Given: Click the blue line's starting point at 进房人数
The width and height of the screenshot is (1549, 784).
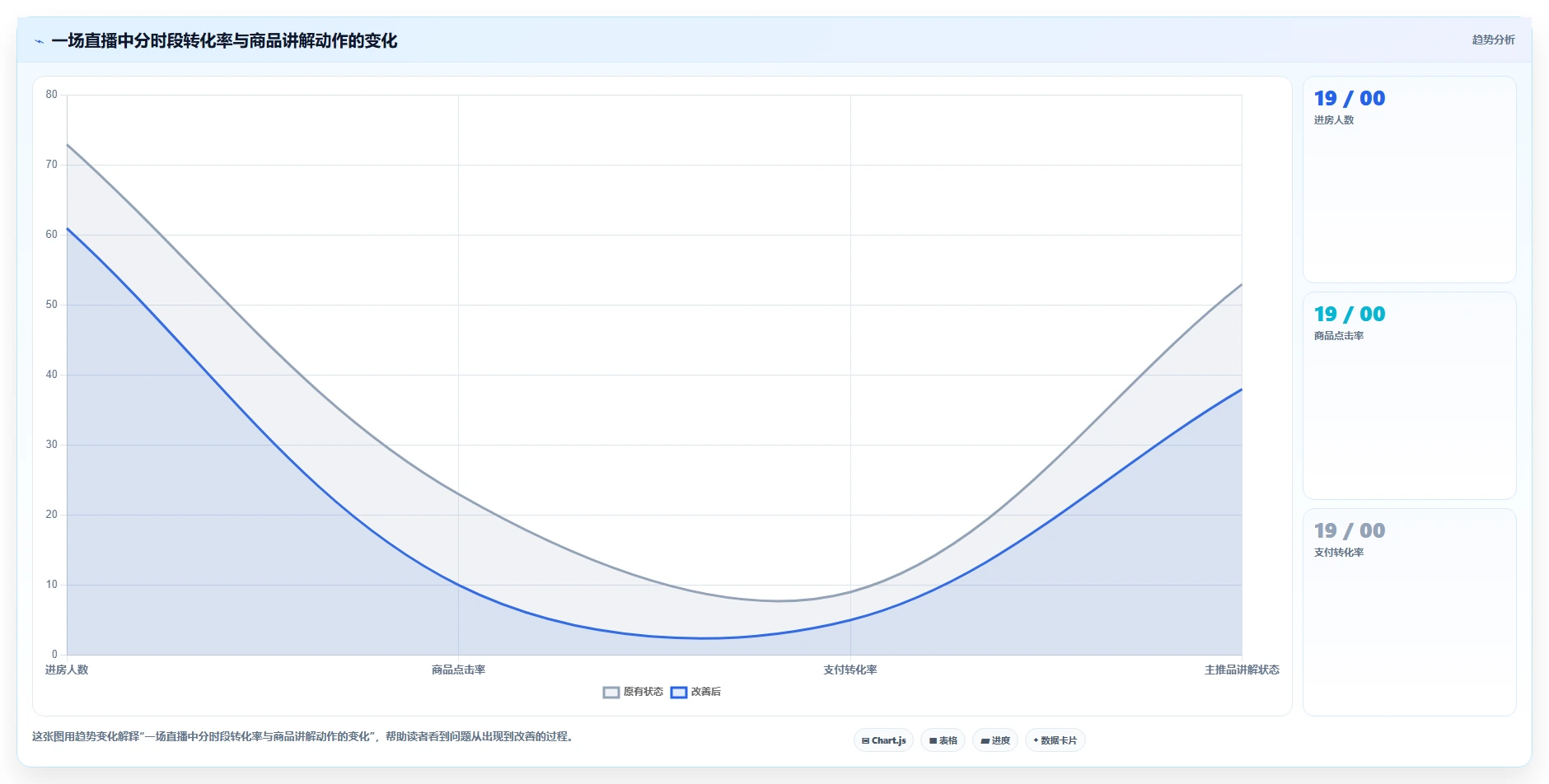Looking at the screenshot, I should [x=67, y=228].
